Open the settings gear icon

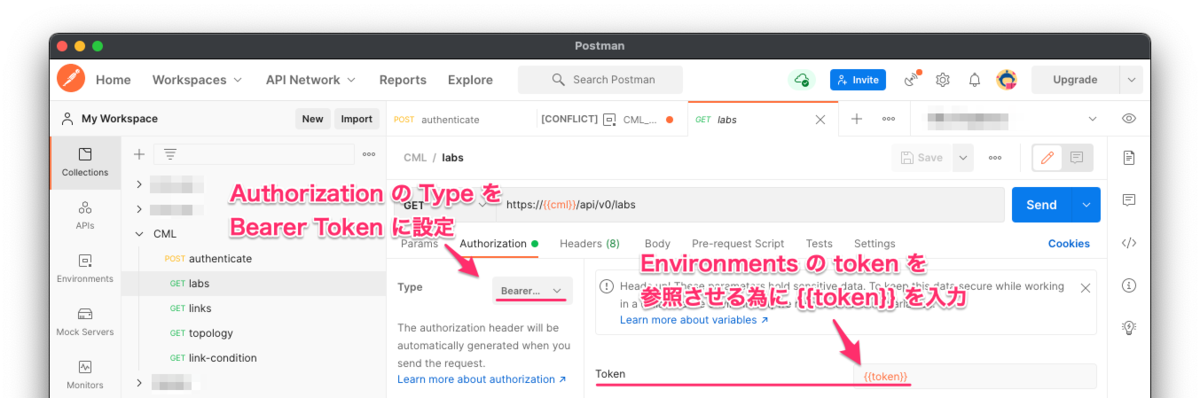[x=942, y=80]
